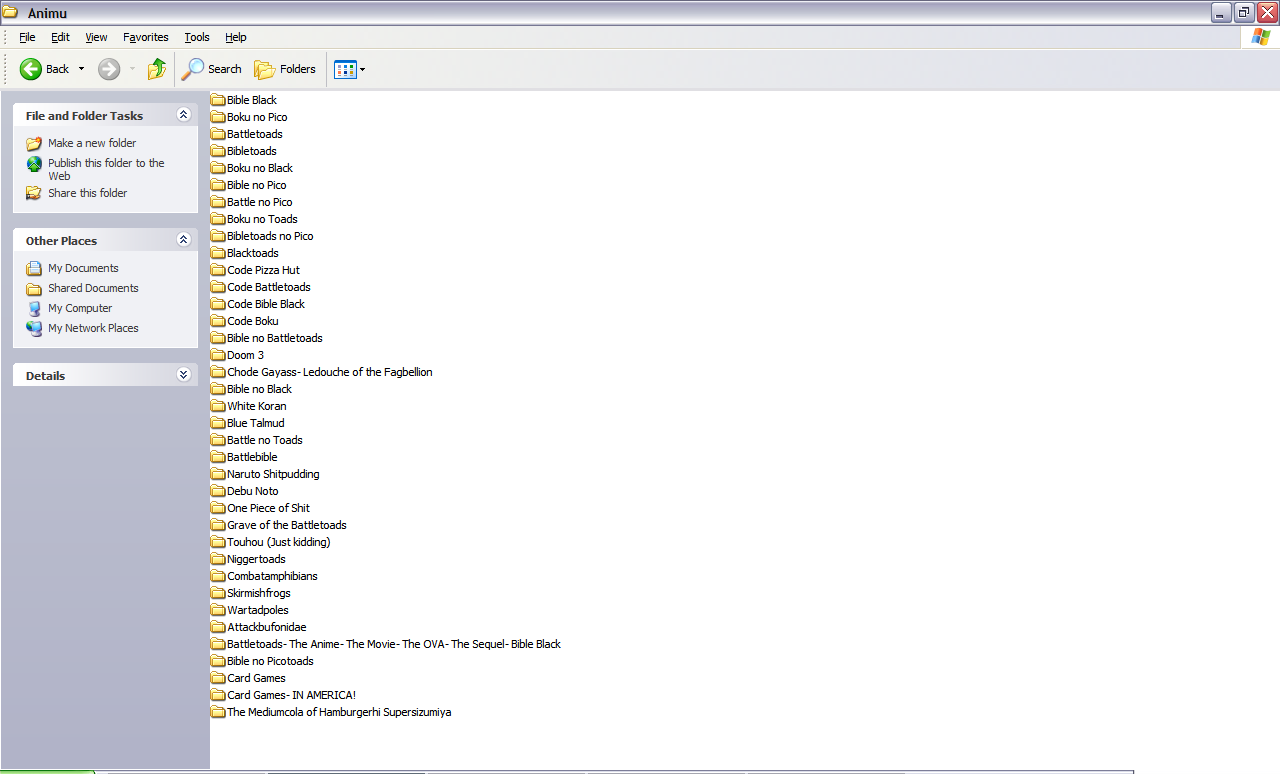This screenshot has width=1280, height=774.
Task: Select the Bible no Picotoads folder name
Action: click(270, 661)
